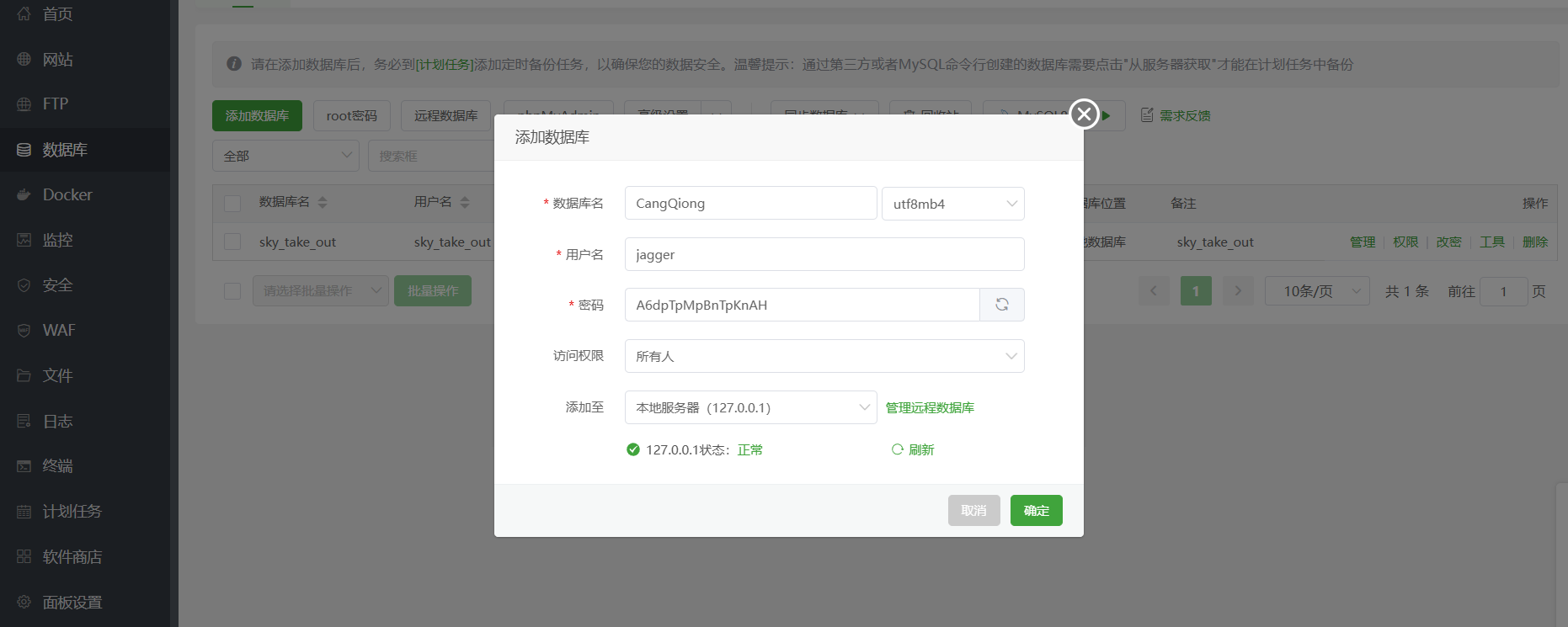
Task: Click the 批量操作 button
Action: point(433,290)
